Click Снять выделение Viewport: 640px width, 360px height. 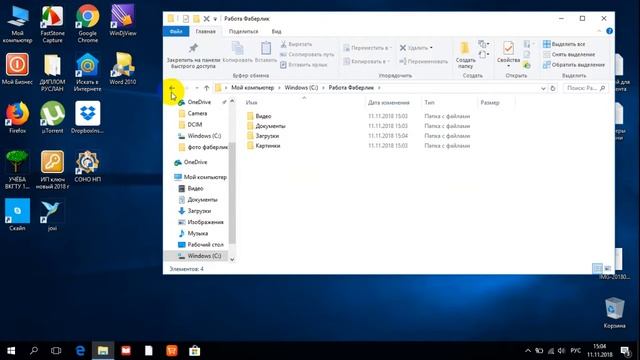coord(569,54)
